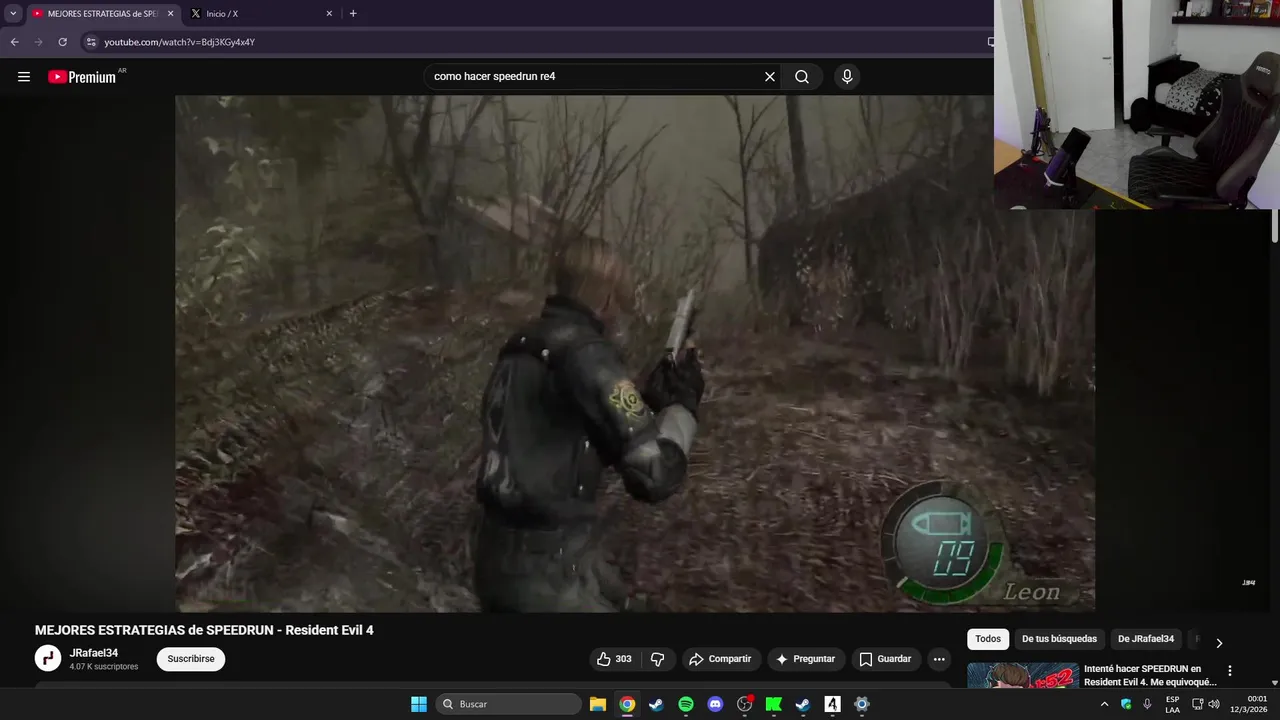Screen dimensions: 1280x720
Task: Click the taskbar Buscar search box
Action: [508, 704]
